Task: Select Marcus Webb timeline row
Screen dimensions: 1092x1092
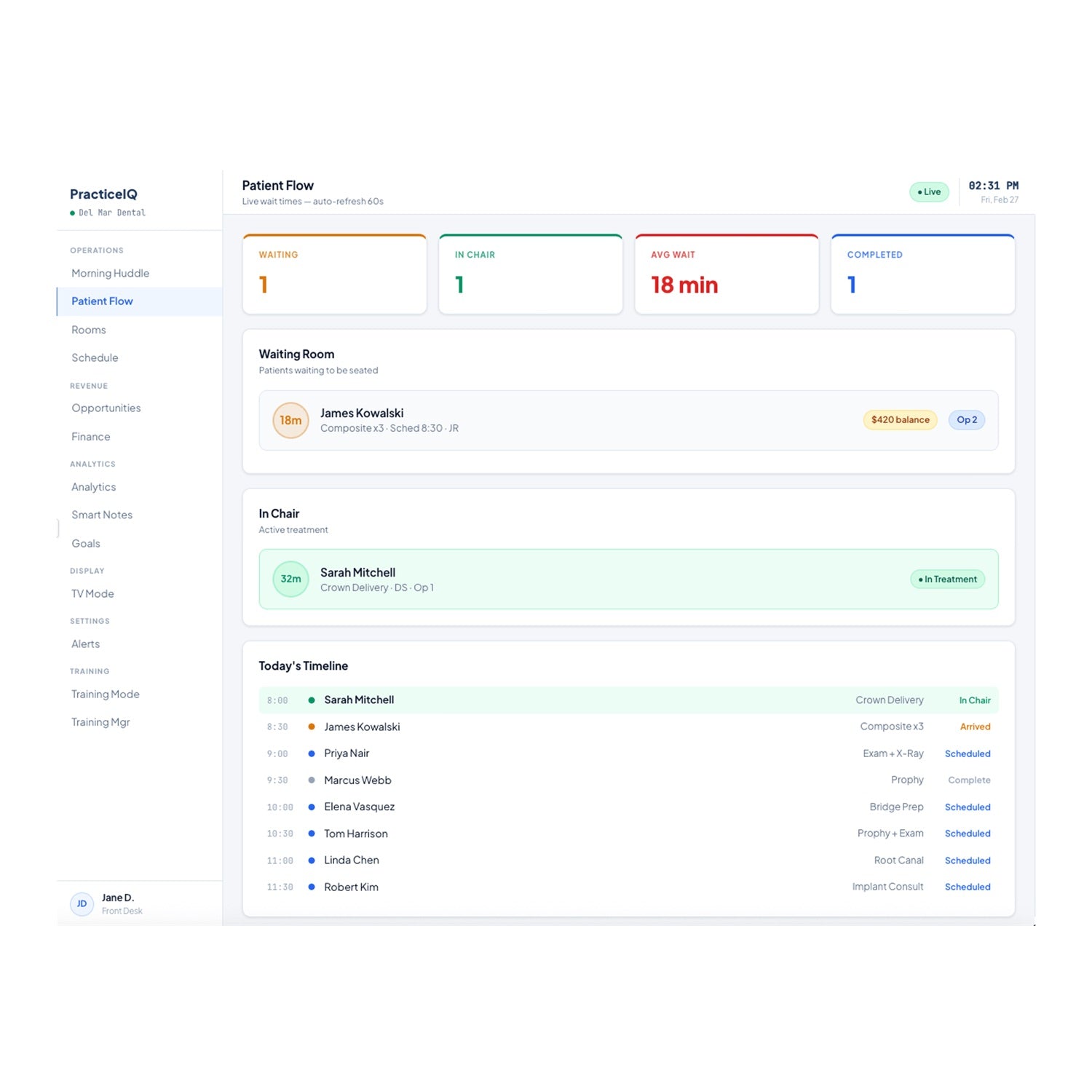Action: 628,780
